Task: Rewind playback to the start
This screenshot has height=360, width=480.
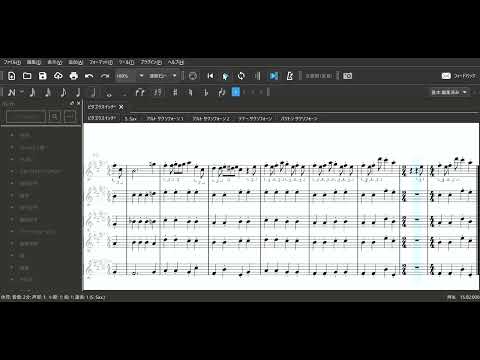Action: (210, 76)
